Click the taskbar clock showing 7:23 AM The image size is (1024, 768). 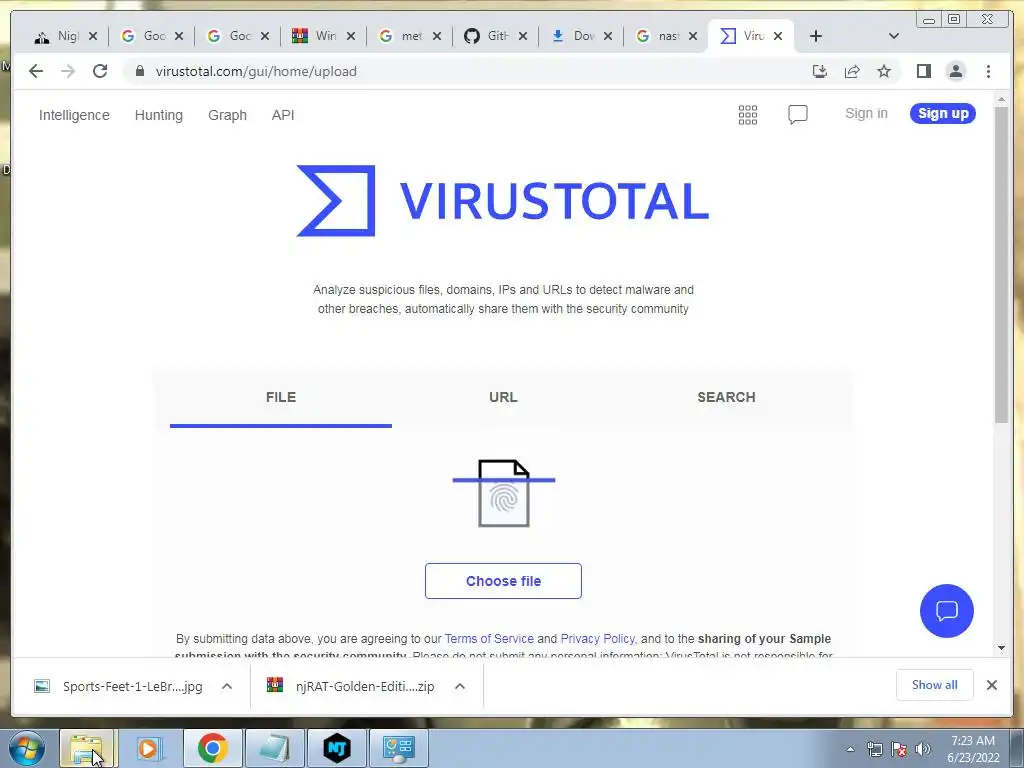[x=973, y=749]
